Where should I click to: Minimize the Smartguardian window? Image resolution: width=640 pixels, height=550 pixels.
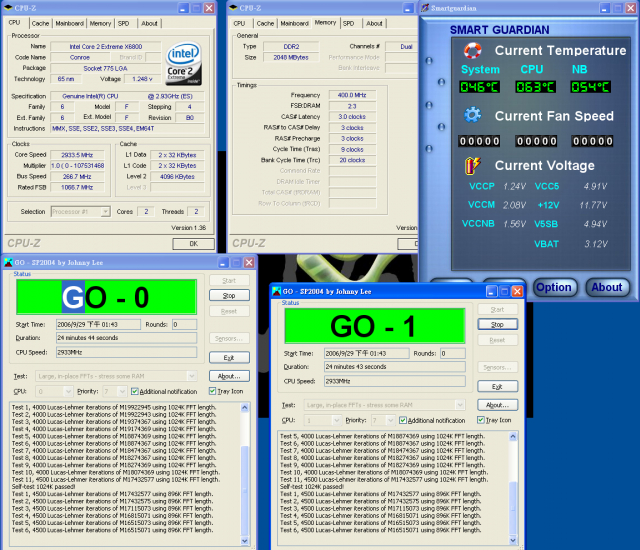coord(605,8)
